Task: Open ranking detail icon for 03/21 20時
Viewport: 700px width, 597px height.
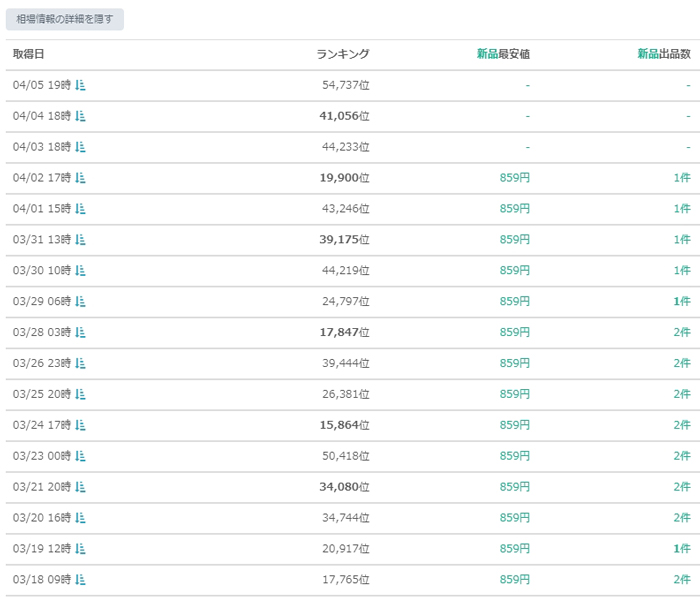Action: click(x=80, y=487)
